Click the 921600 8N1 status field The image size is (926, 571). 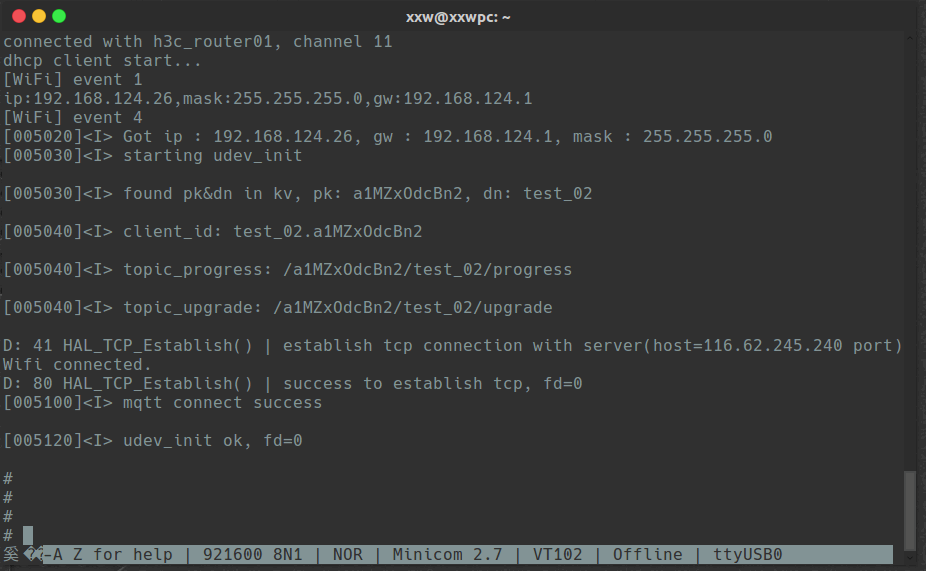252,554
